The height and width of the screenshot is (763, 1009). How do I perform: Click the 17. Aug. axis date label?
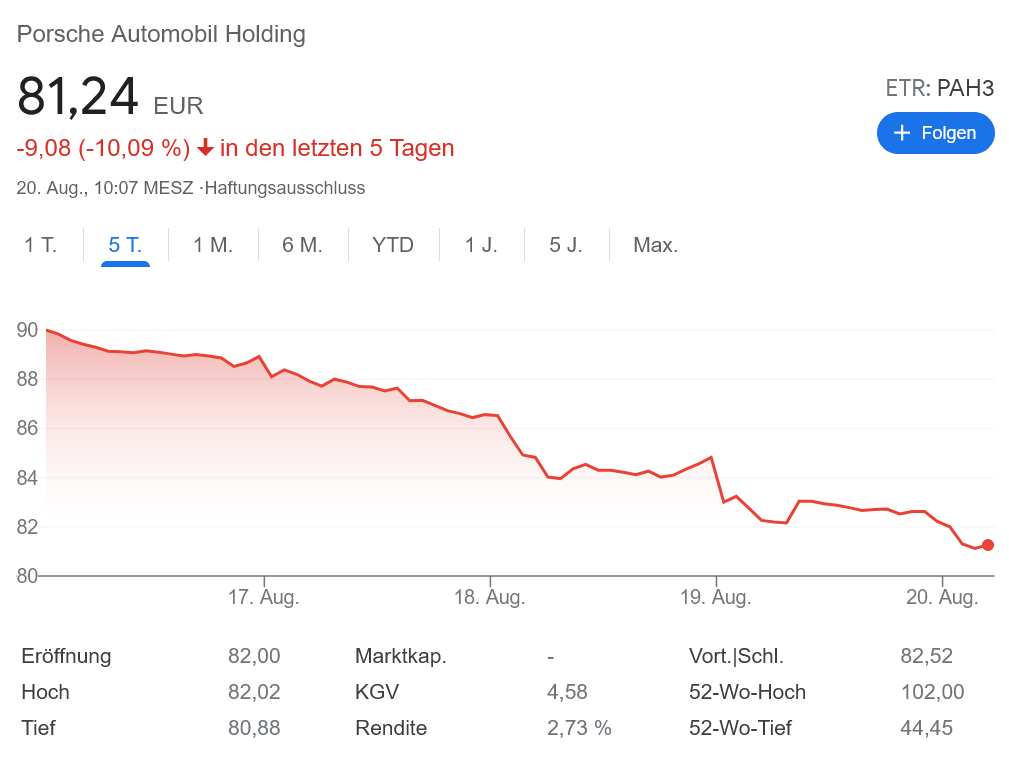pyautogui.click(x=264, y=598)
